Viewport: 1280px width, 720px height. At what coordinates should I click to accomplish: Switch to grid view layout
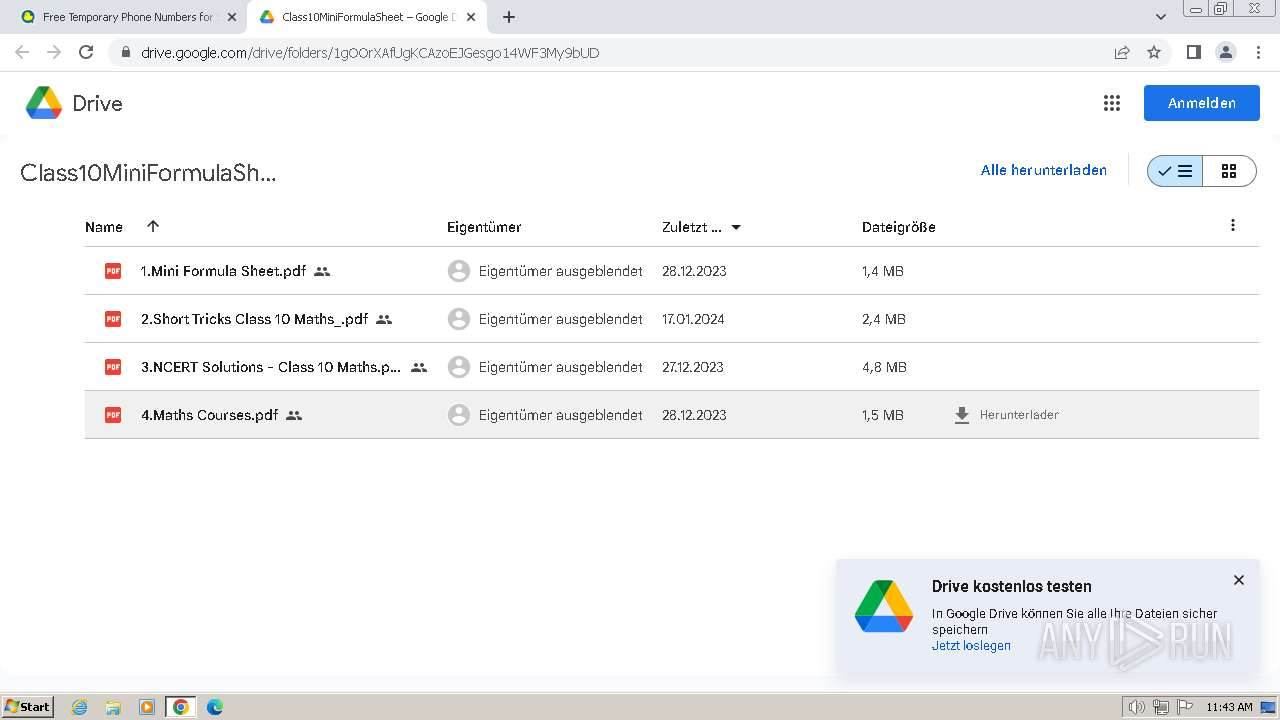pos(1229,171)
